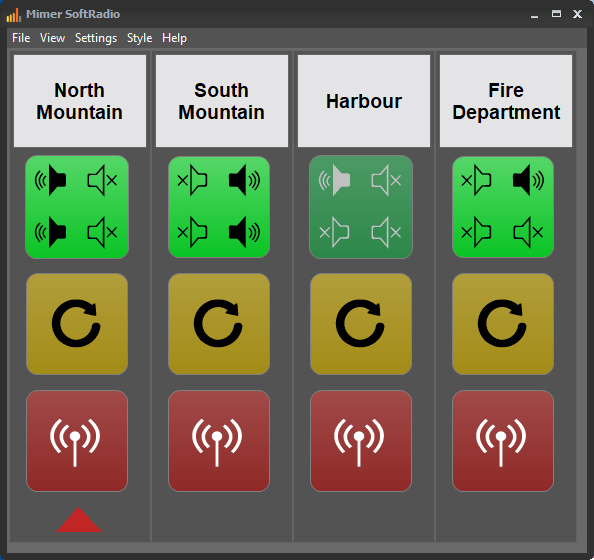
Task: Select the Fire Department name panel
Action: pos(506,101)
